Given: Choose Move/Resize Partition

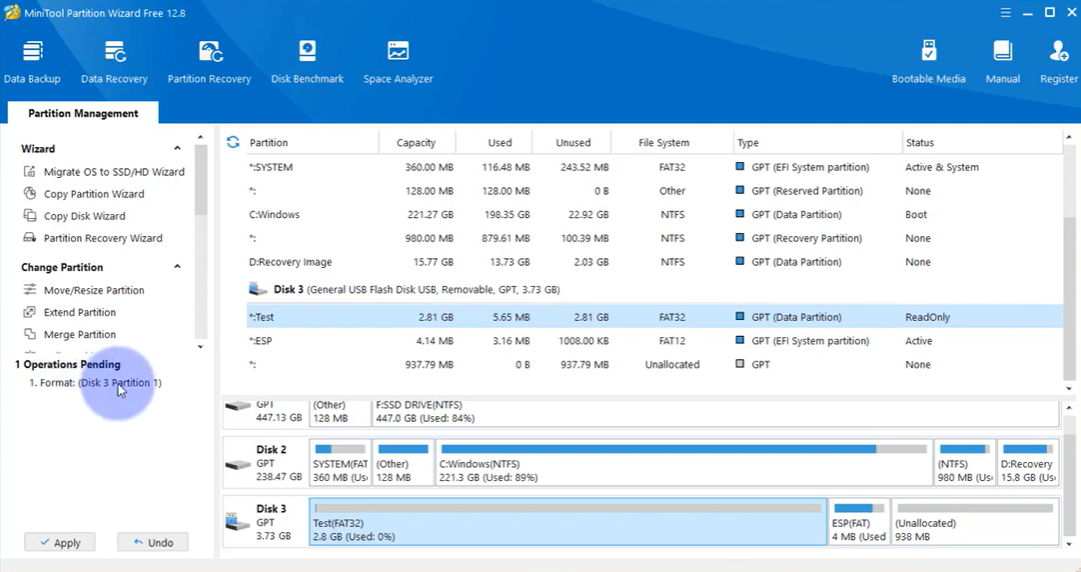Looking at the screenshot, I should [93, 290].
